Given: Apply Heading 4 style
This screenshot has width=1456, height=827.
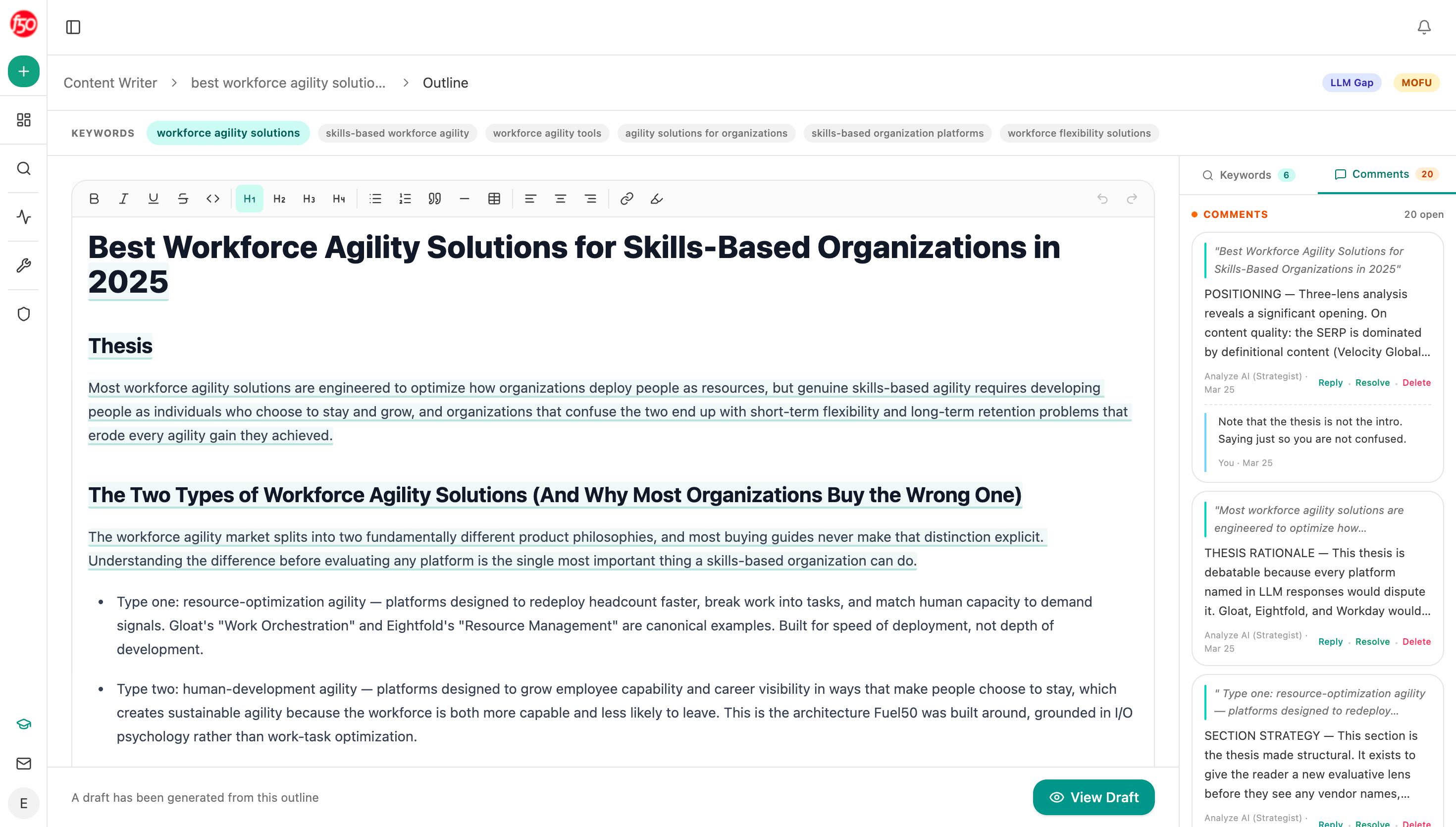Looking at the screenshot, I should coord(339,199).
